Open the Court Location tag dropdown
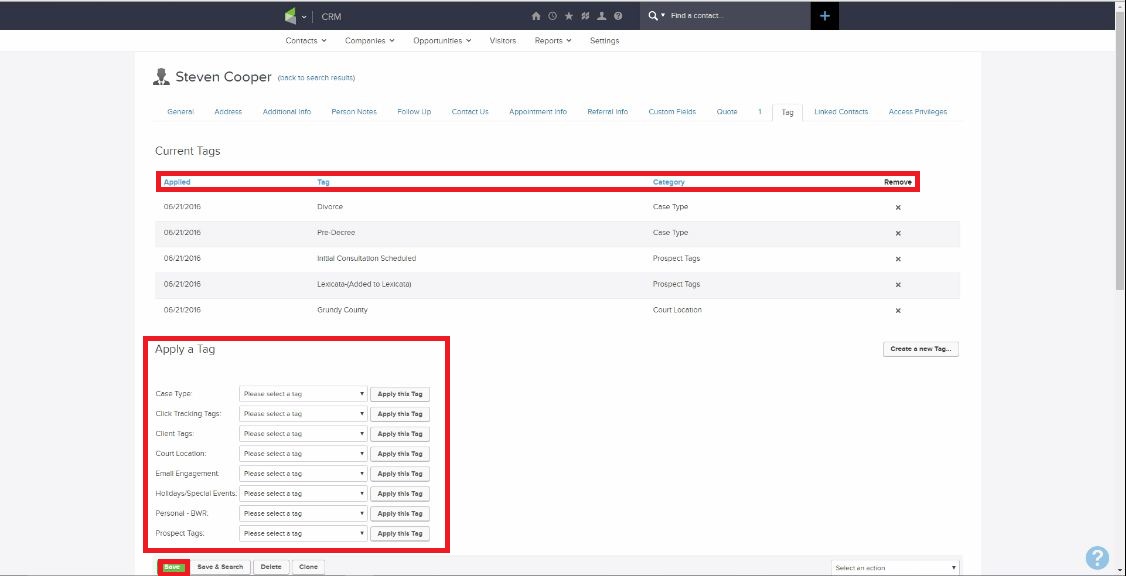This screenshot has width=1126, height=576. point(303,454)
